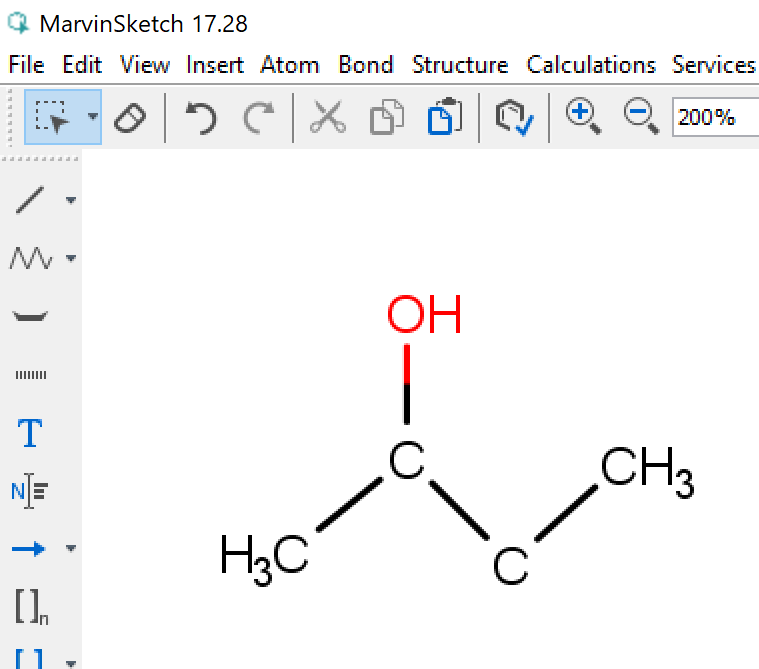The width and height of the screenshot is (759, 669).
Task: Run the structure checker icon
Action: pyautogui.click(x=514, y=117)
